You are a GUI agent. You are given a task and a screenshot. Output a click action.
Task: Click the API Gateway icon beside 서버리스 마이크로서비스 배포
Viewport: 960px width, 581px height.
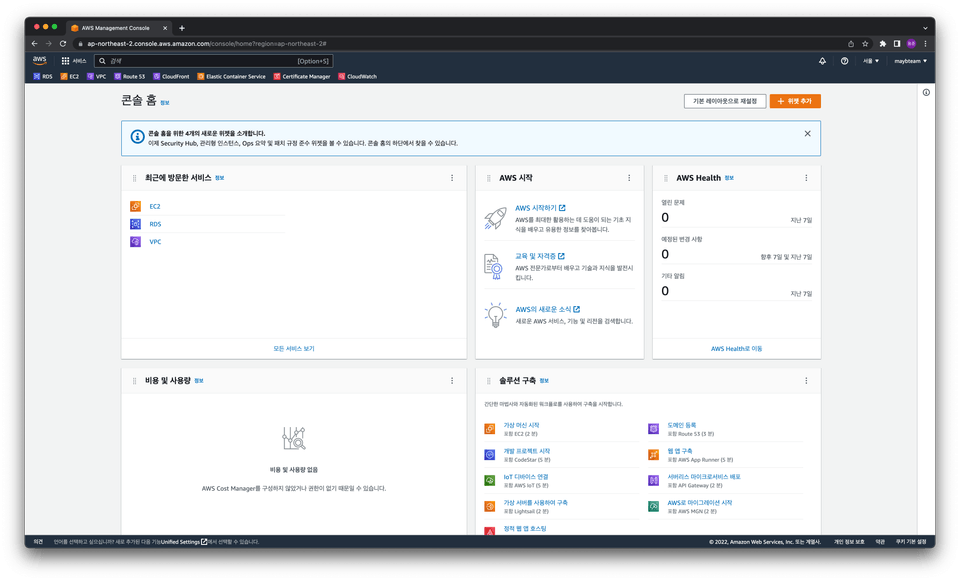point(654,481)
